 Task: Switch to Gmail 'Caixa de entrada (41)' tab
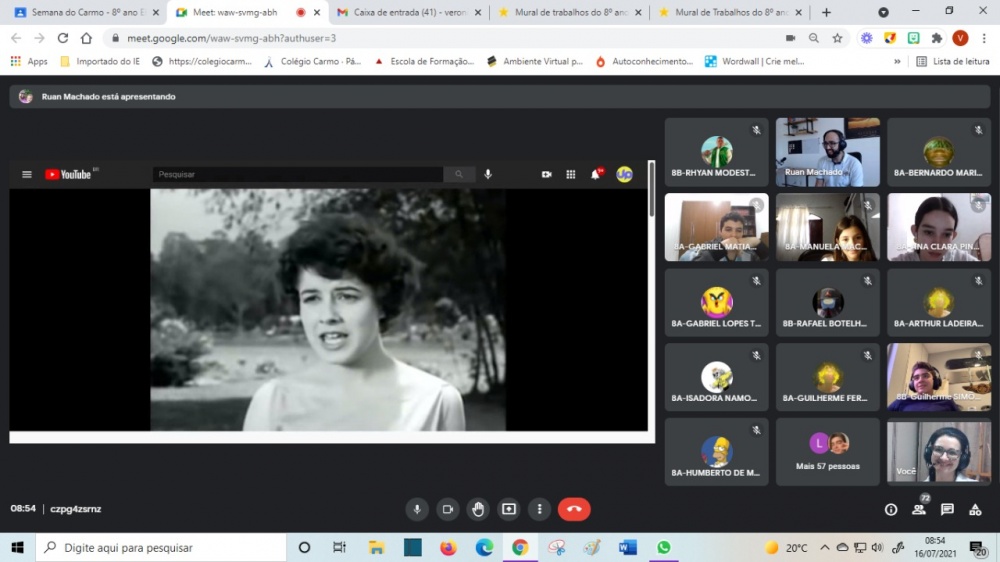[409, 12]
